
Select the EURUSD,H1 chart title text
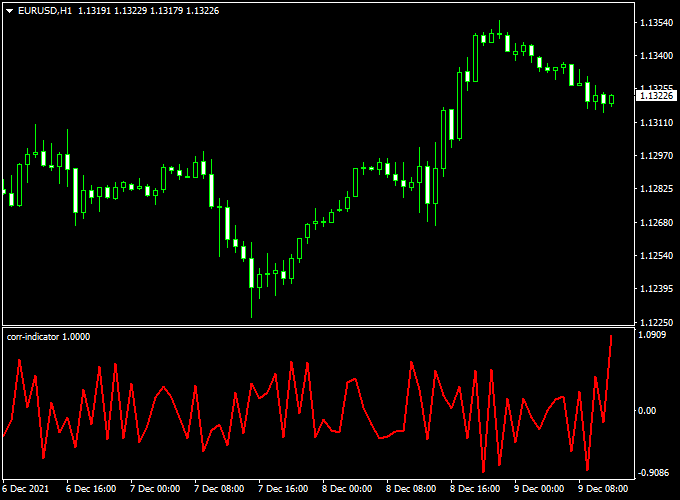point(45,11)
